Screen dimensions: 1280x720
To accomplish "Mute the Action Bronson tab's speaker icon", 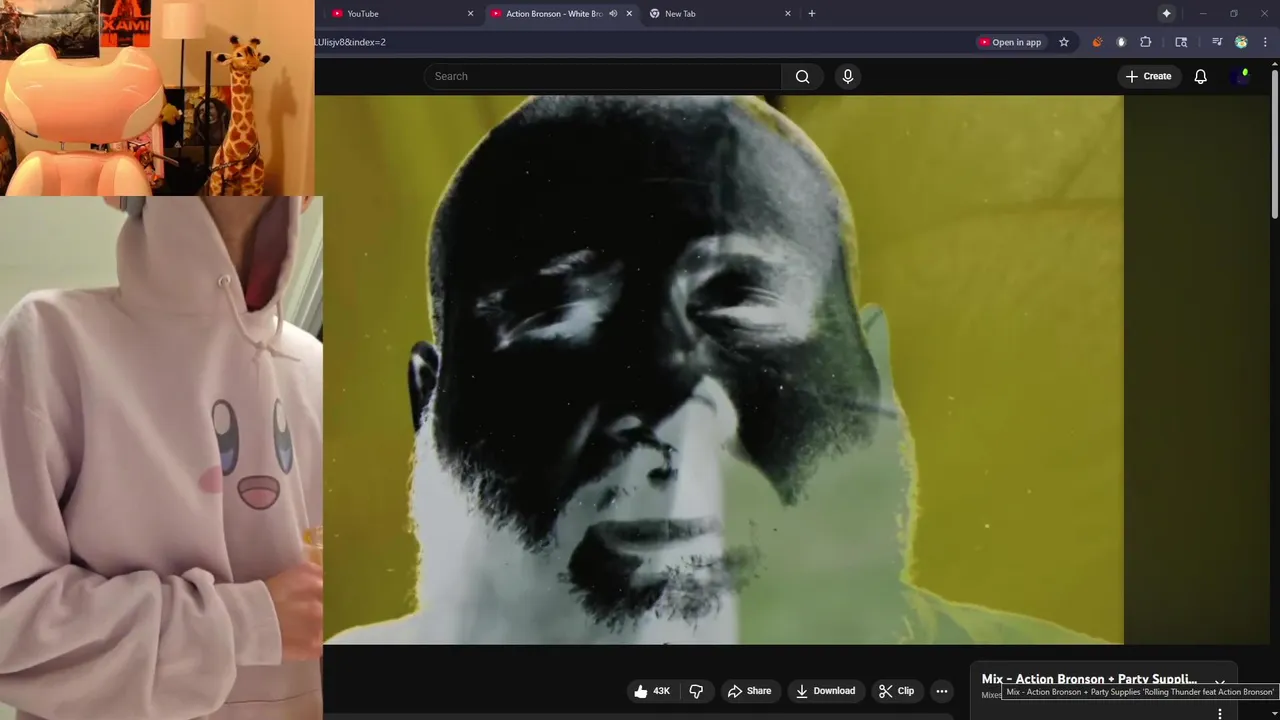I will [613, 14].
